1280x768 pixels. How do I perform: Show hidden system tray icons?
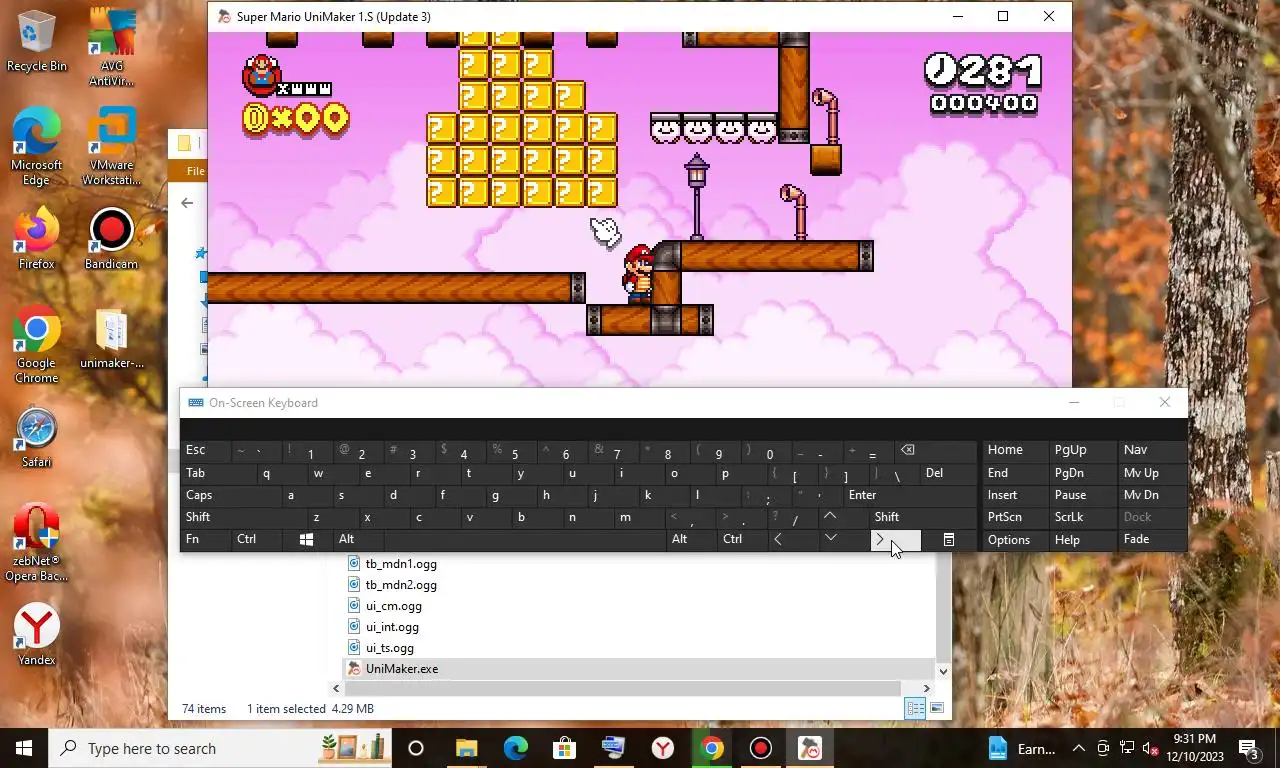1079,748
